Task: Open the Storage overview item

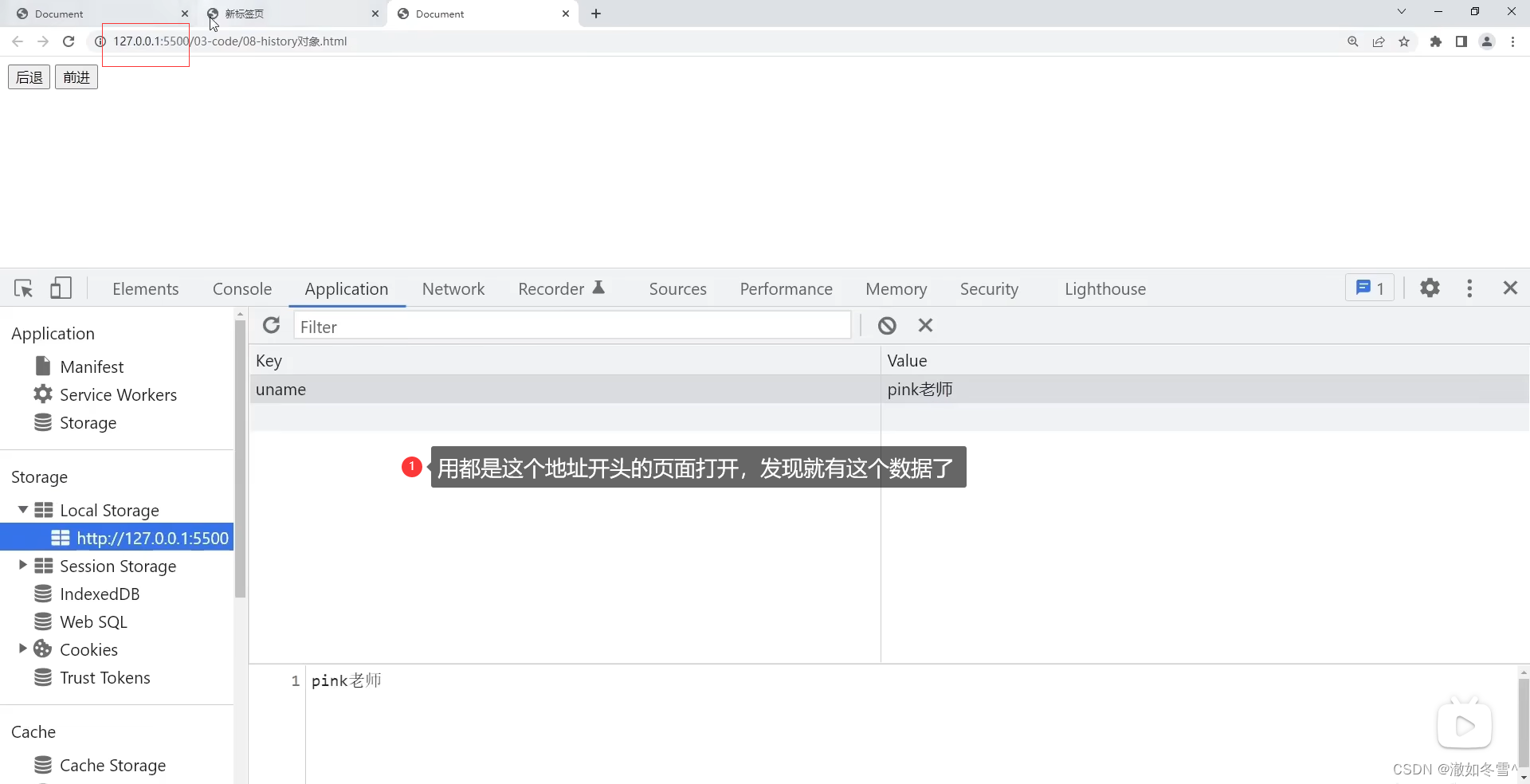Action: [x=88, y=422]
